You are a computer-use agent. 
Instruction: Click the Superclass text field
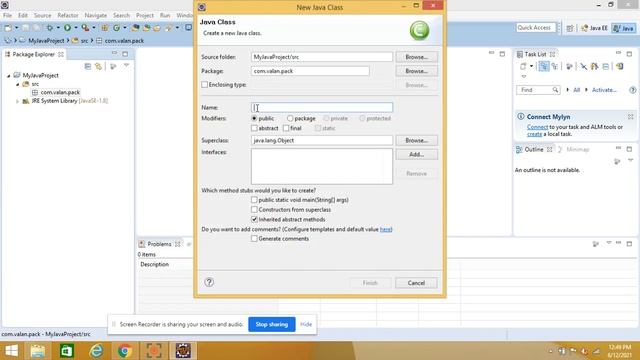[x=322, y=140]
